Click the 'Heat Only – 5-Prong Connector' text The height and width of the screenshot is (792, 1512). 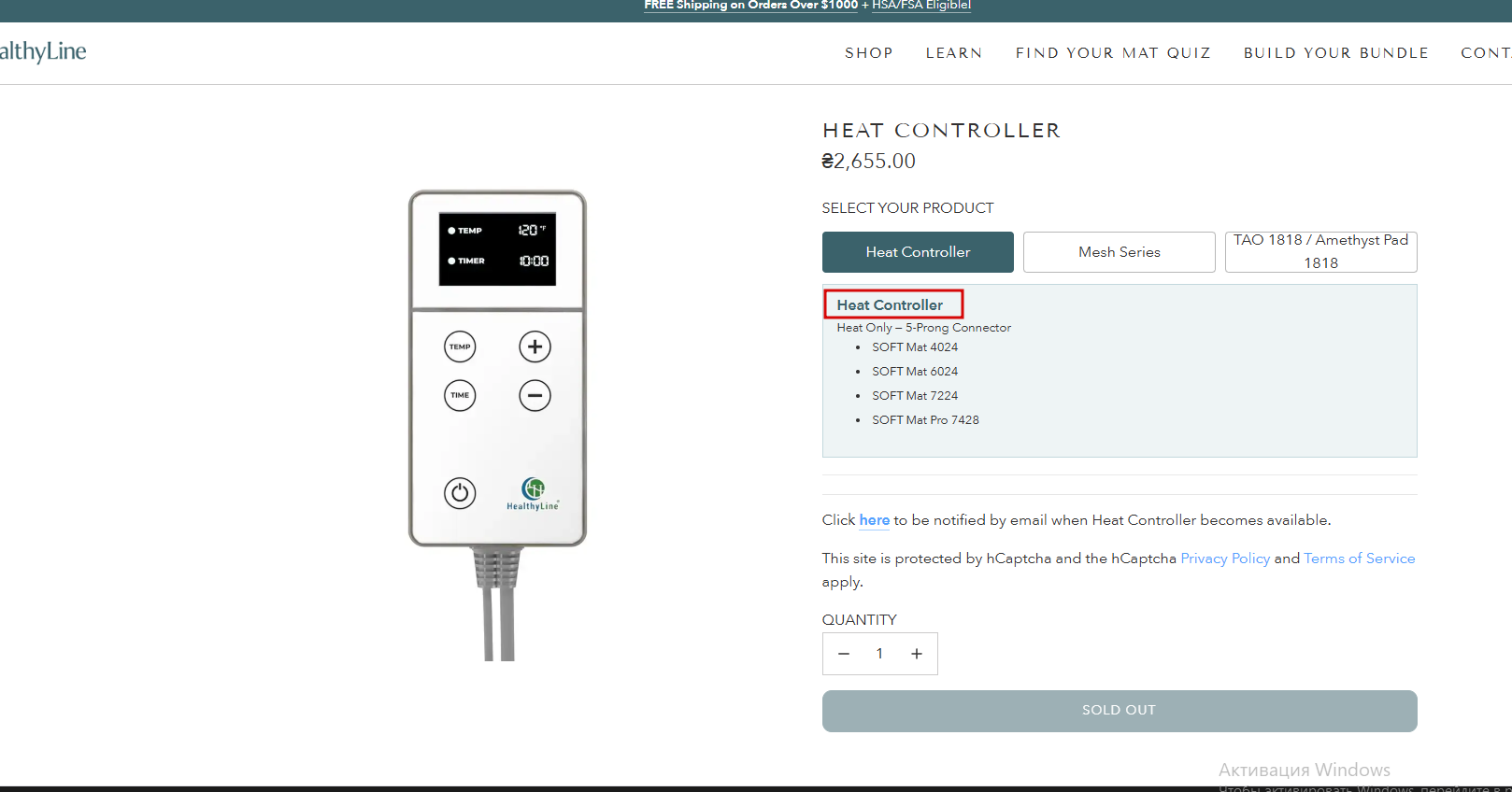[x=923, y=328]
